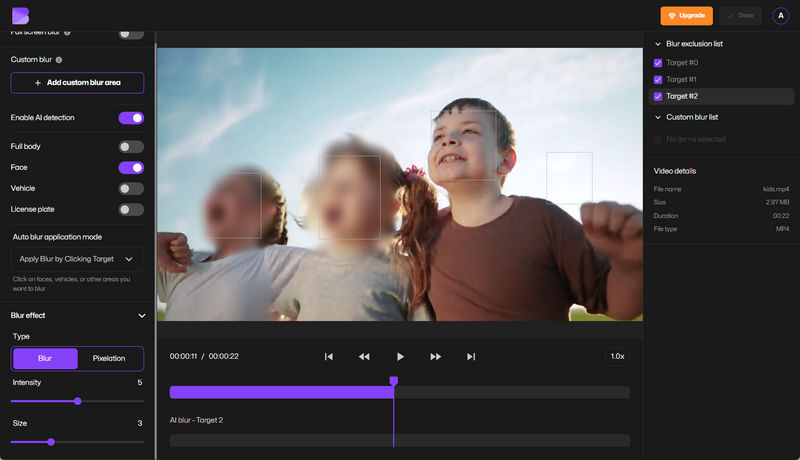
Task: Click the unblurred boy's face box
Action: point(464,145)
